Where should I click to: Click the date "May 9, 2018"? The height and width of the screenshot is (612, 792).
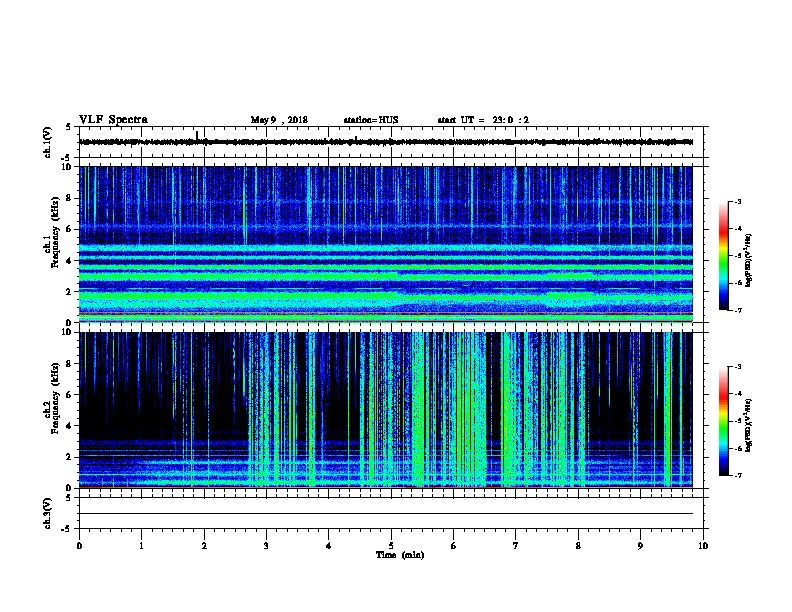click(279, 120)
